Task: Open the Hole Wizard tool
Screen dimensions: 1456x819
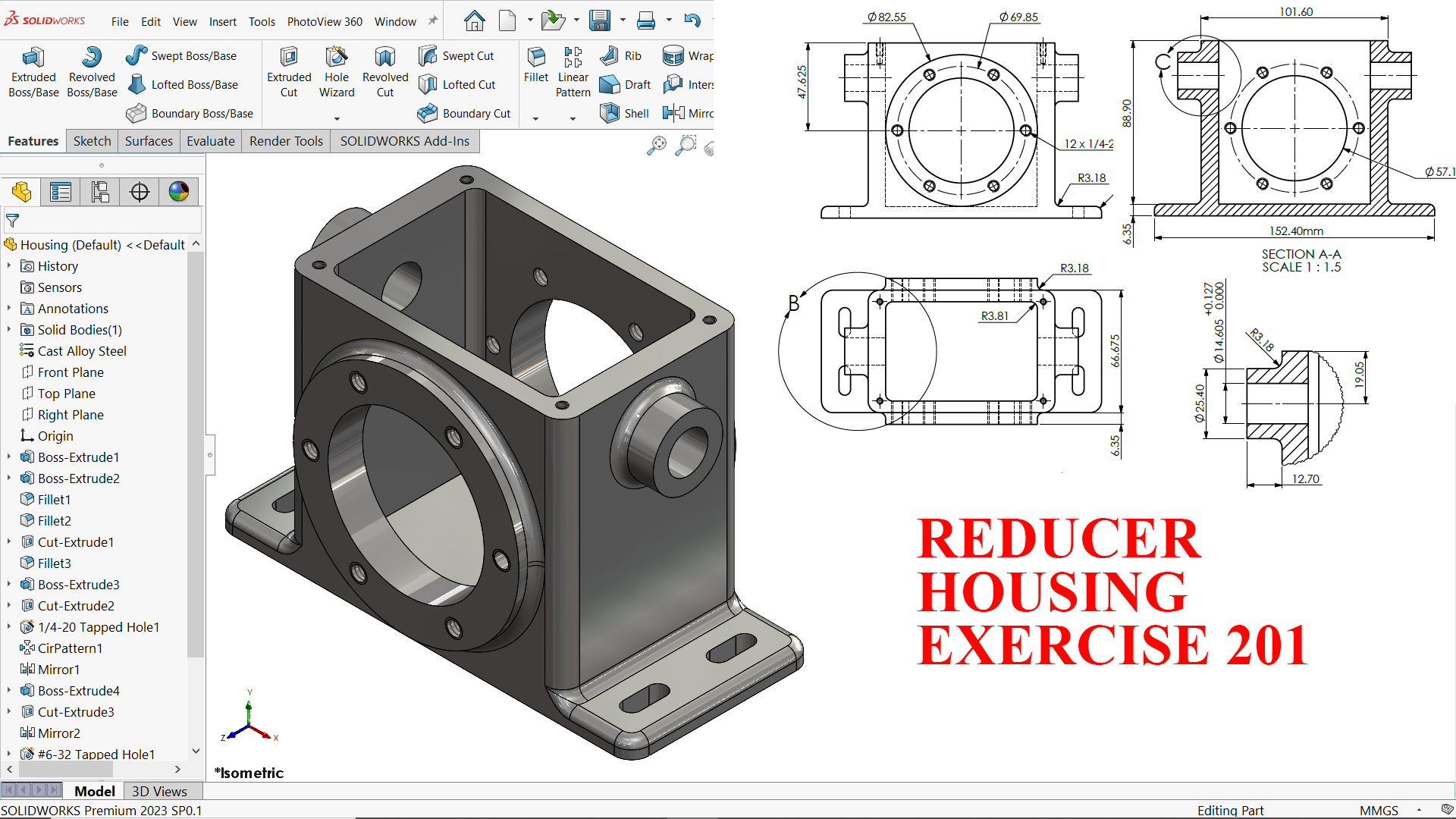Action: tap(337, 72)
